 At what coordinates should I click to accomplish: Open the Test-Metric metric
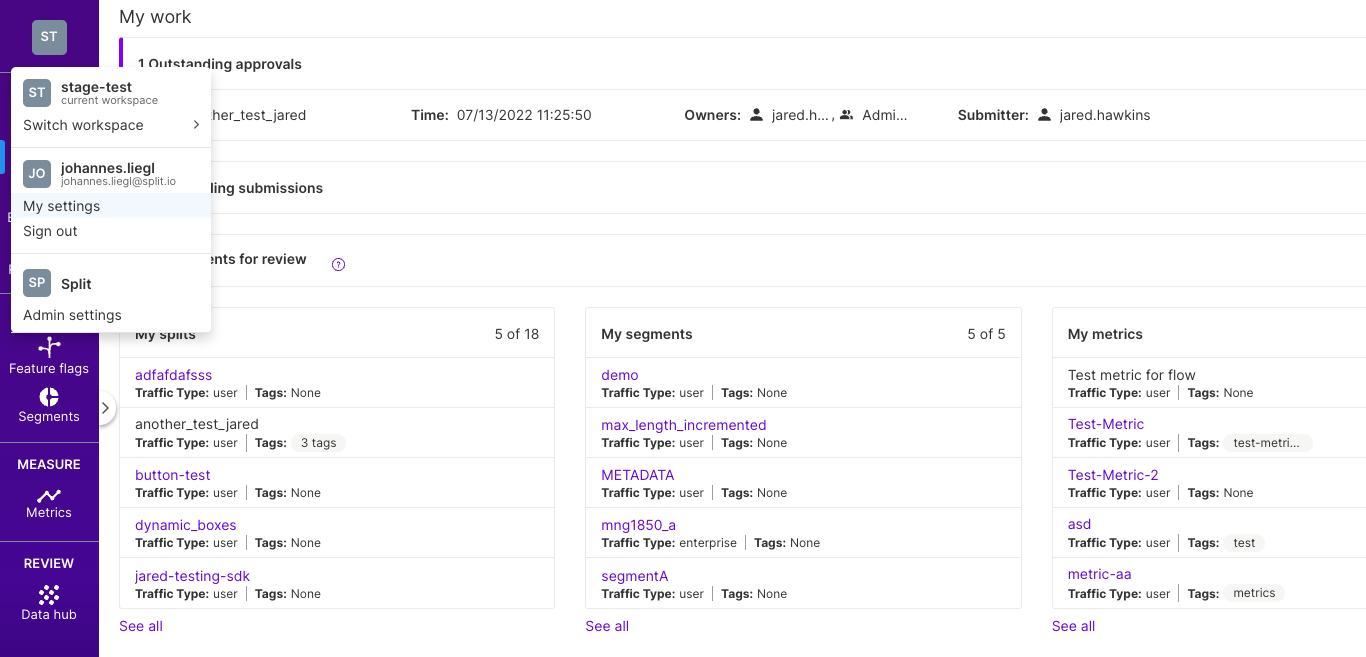click(1106, 424)
